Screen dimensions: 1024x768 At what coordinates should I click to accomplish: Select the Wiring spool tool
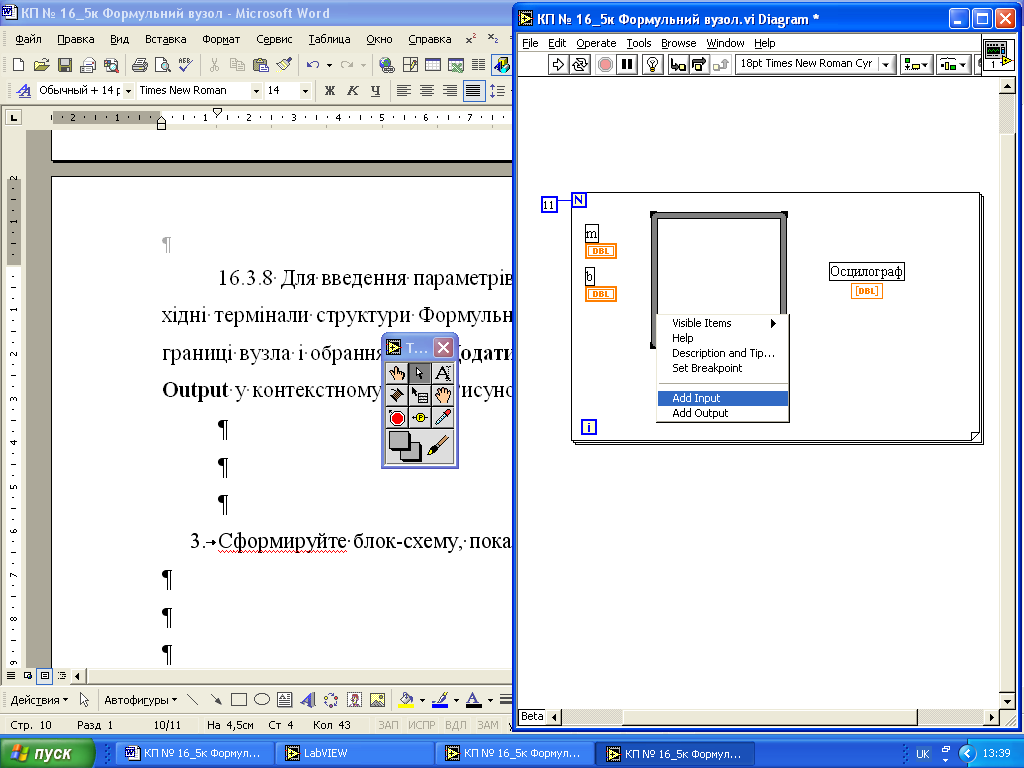click(x=397, y=395)
